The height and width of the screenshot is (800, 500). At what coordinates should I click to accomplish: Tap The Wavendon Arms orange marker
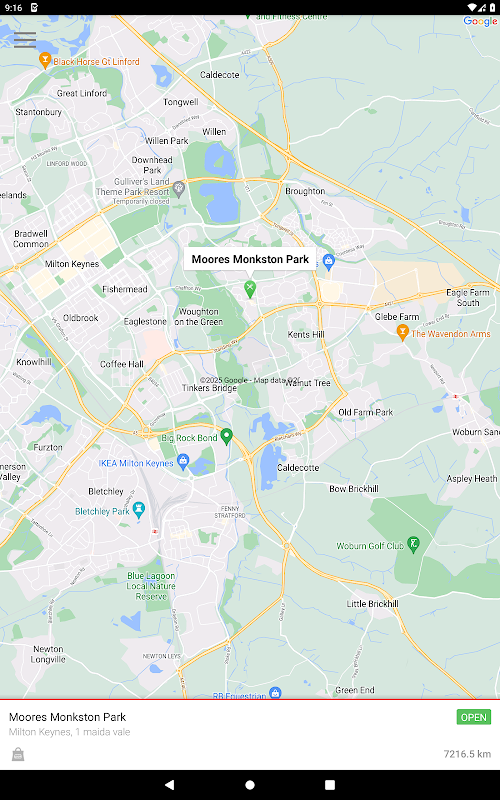403,333
